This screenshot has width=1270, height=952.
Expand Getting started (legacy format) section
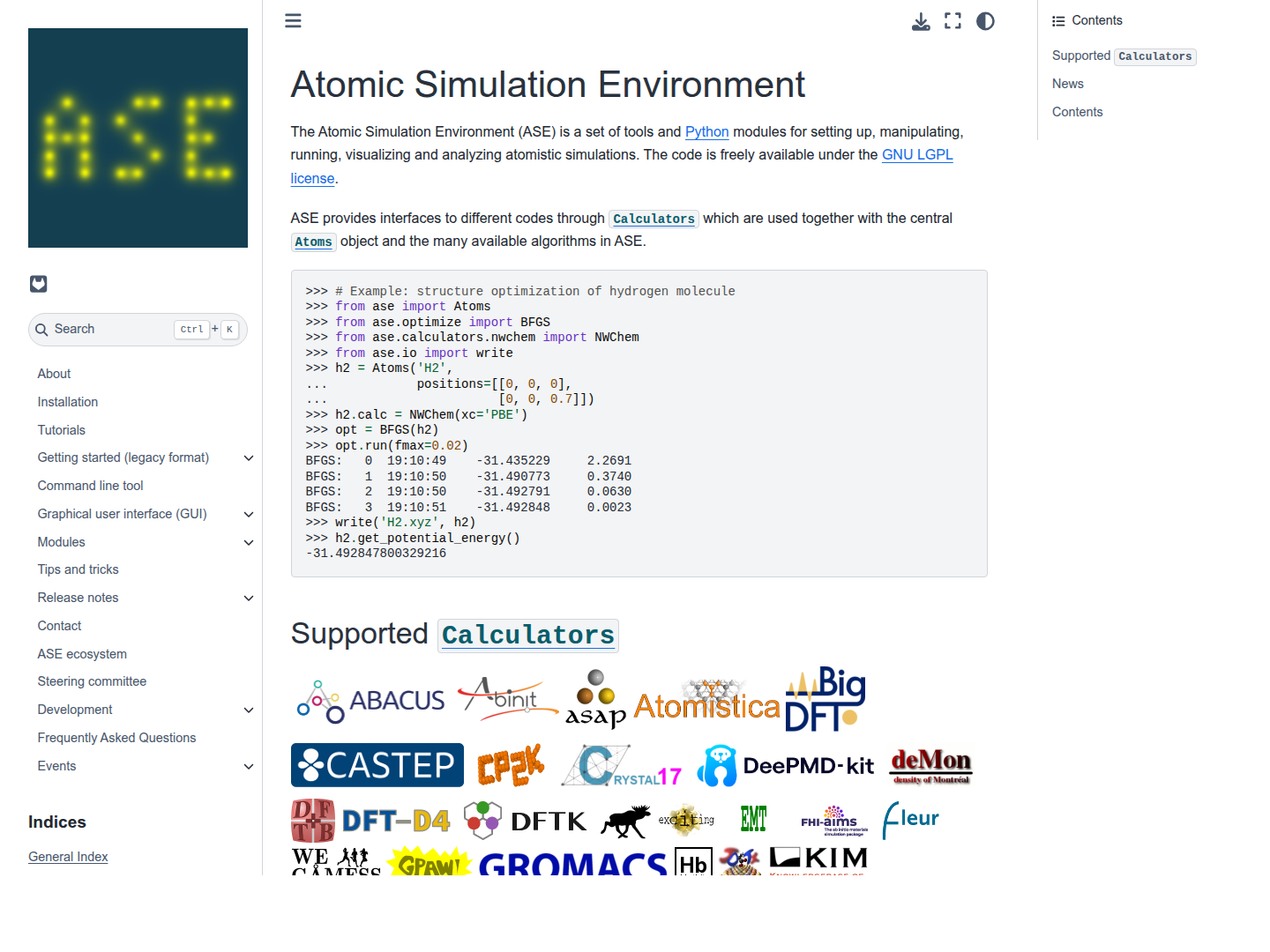click(x=249, y=458)
